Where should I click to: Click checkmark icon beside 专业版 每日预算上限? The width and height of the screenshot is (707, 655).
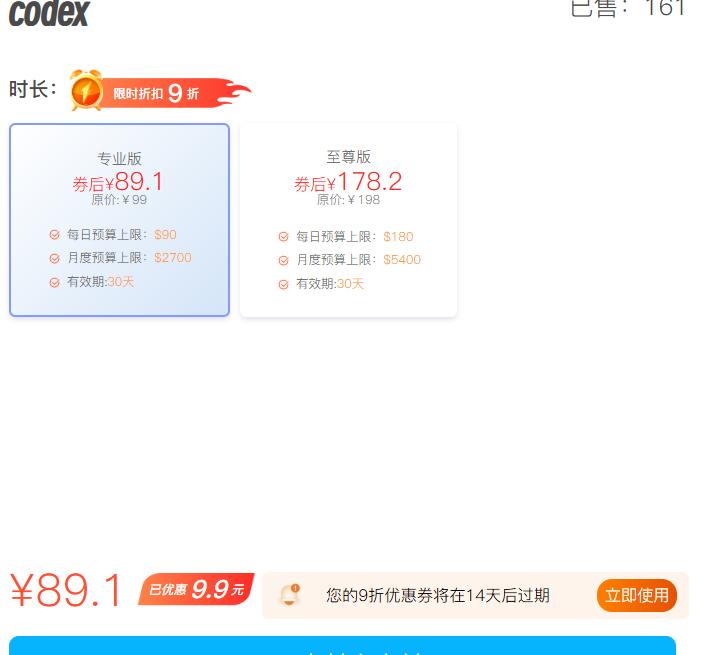pos(55,235)
